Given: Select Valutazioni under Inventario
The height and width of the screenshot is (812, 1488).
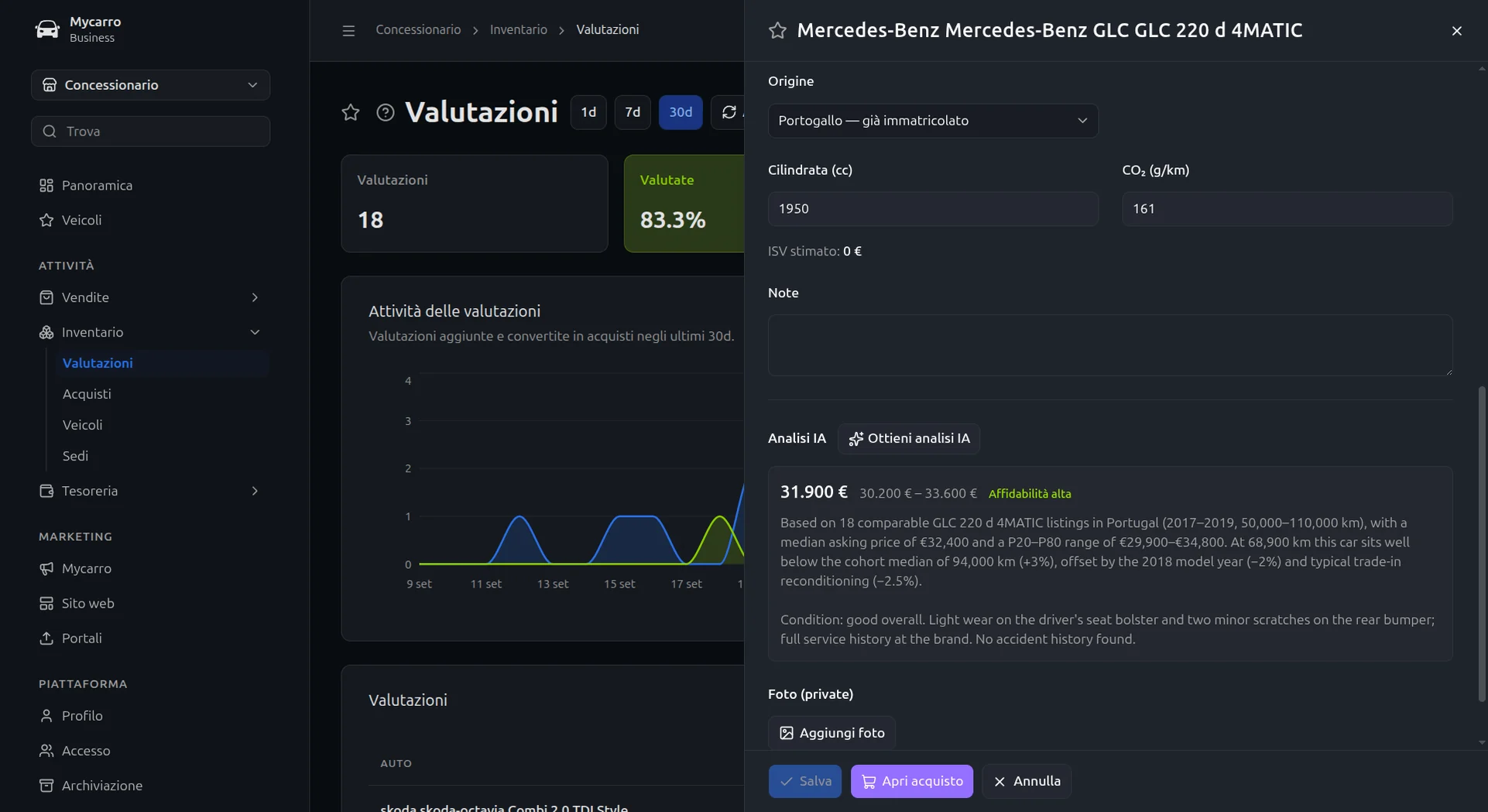Looking at the screenshot, I should tap(162, 363).
